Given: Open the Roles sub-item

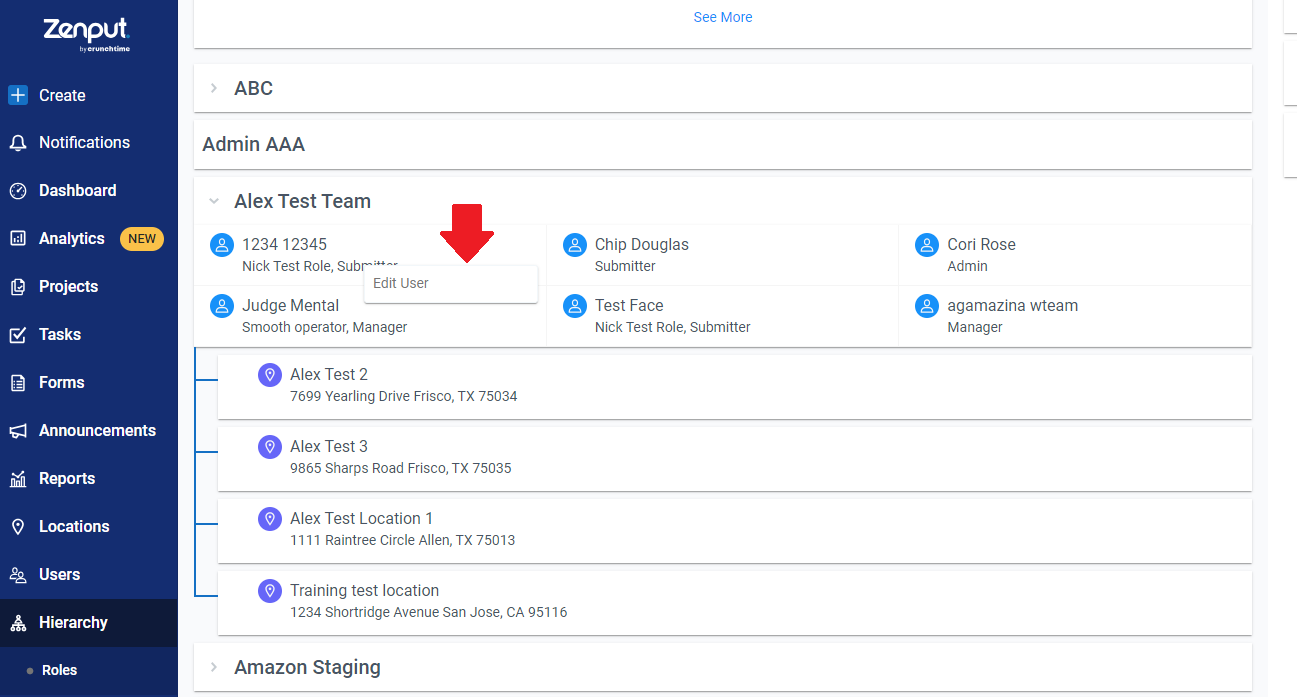Looking at the screenshot, I should coord(59,670).
